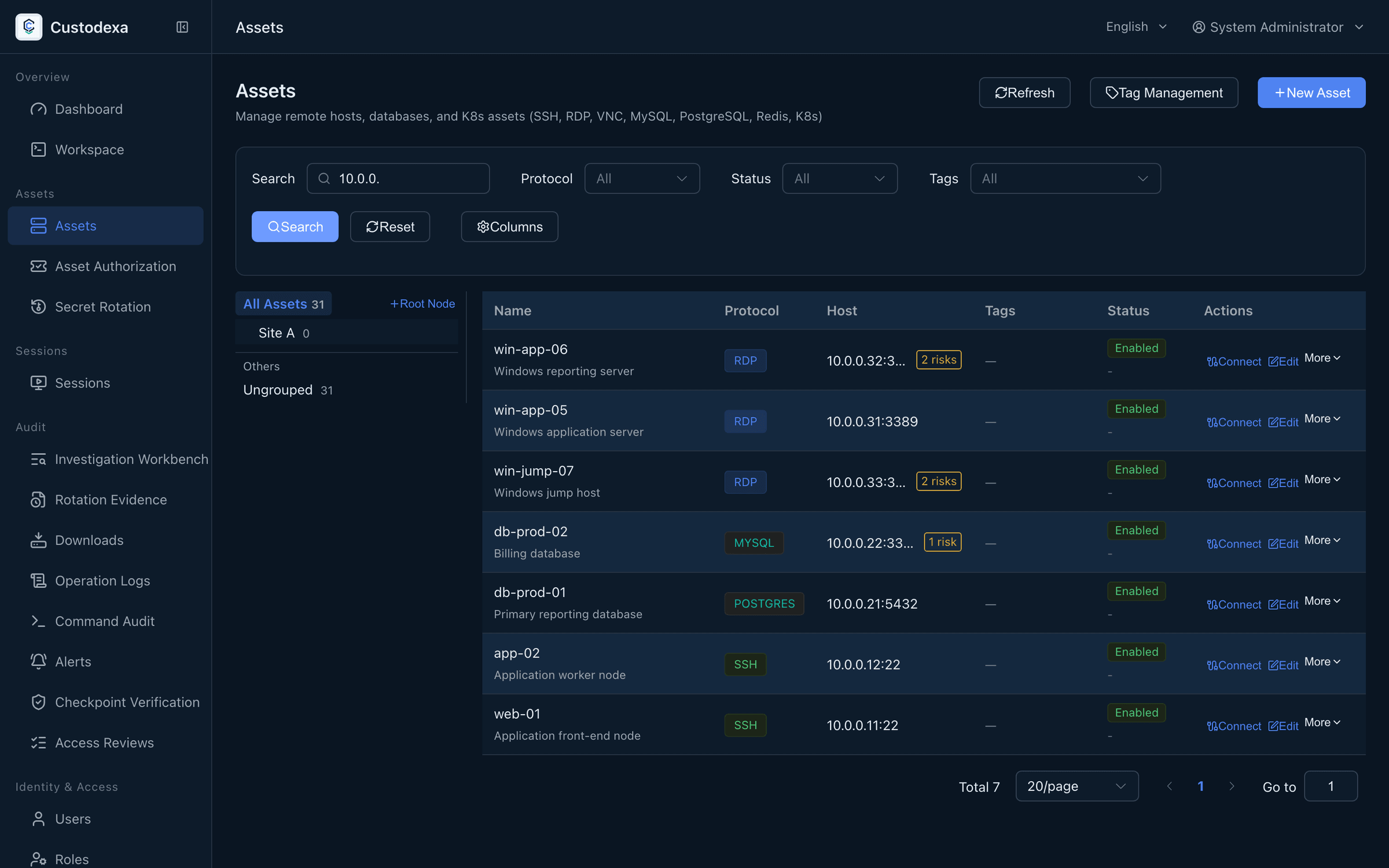1389x868 pixels.
Task: Open Operation Logs
Action: pos(105,580)
